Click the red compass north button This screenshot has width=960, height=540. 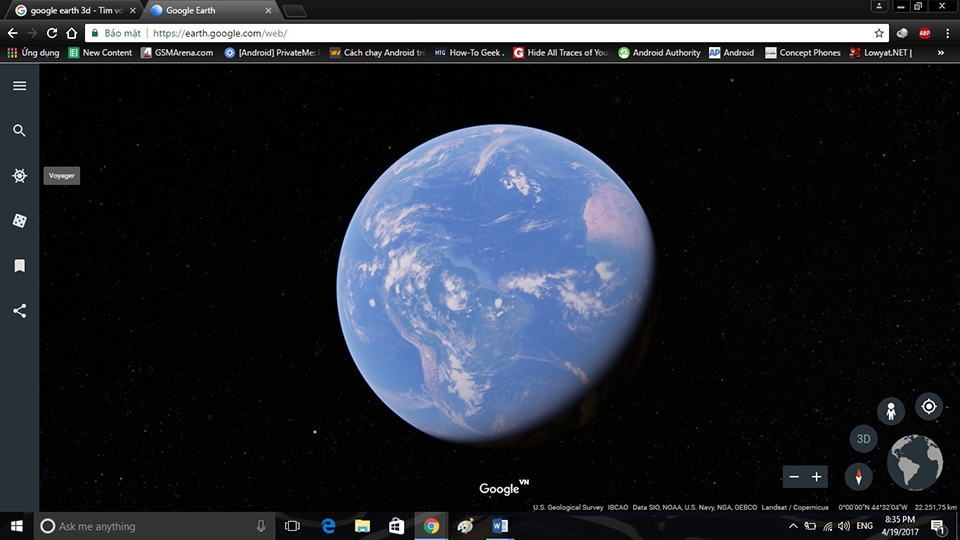858,476
